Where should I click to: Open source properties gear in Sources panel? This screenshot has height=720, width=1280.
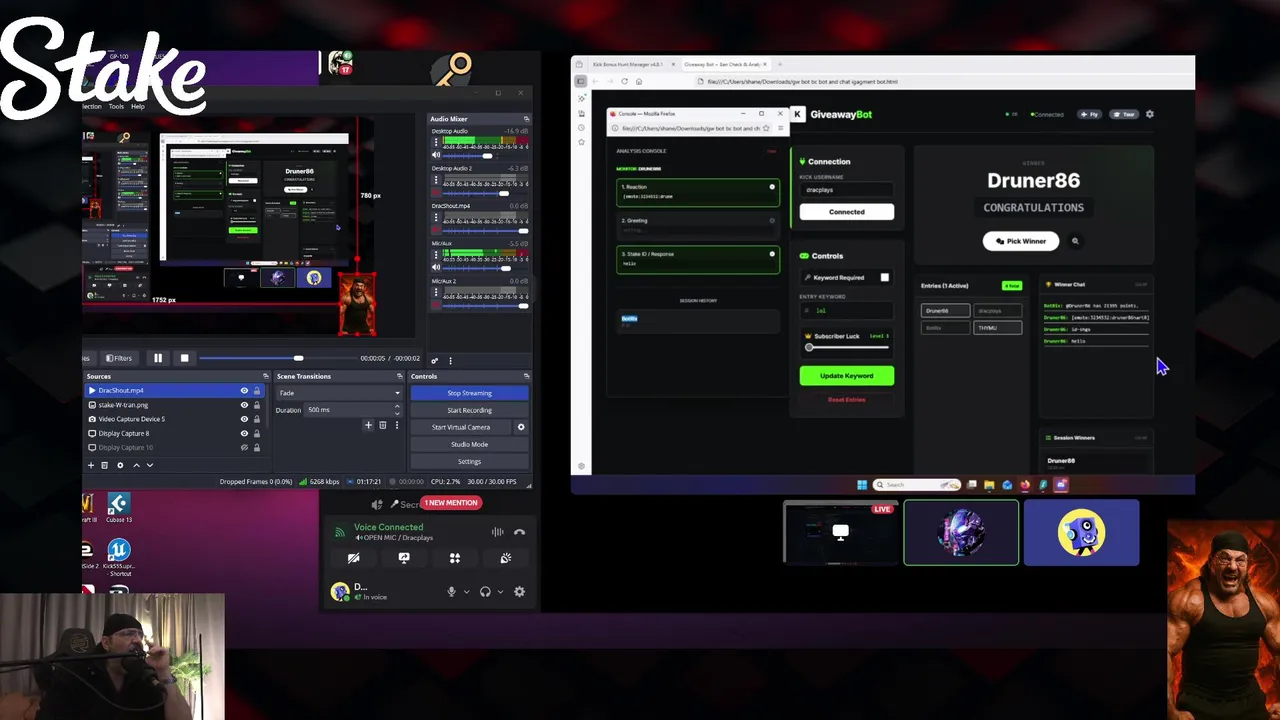click(x=120, y=465)
